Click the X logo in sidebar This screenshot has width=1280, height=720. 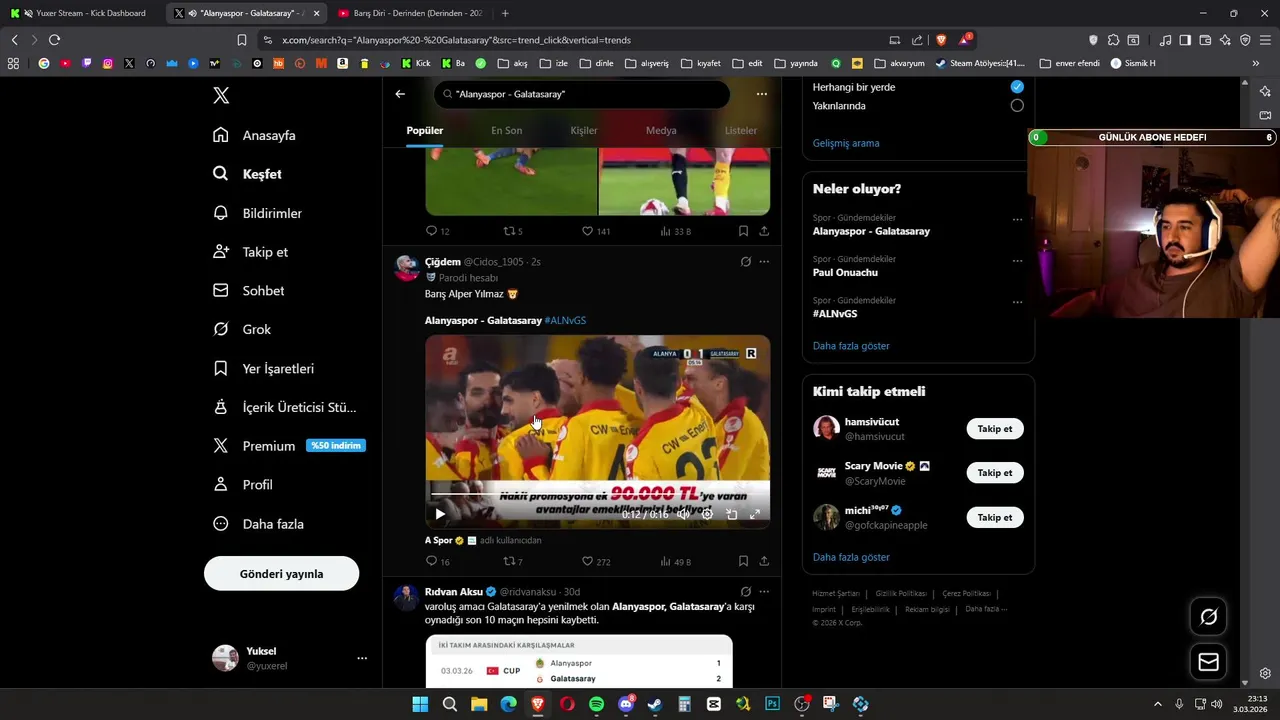221,95
